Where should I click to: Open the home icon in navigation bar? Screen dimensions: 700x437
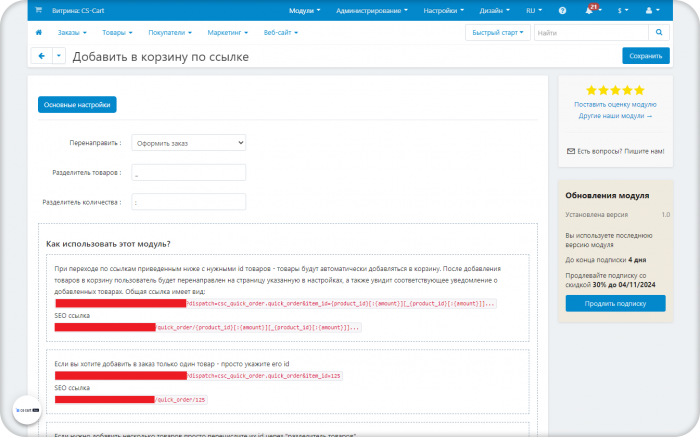(39, 32)
